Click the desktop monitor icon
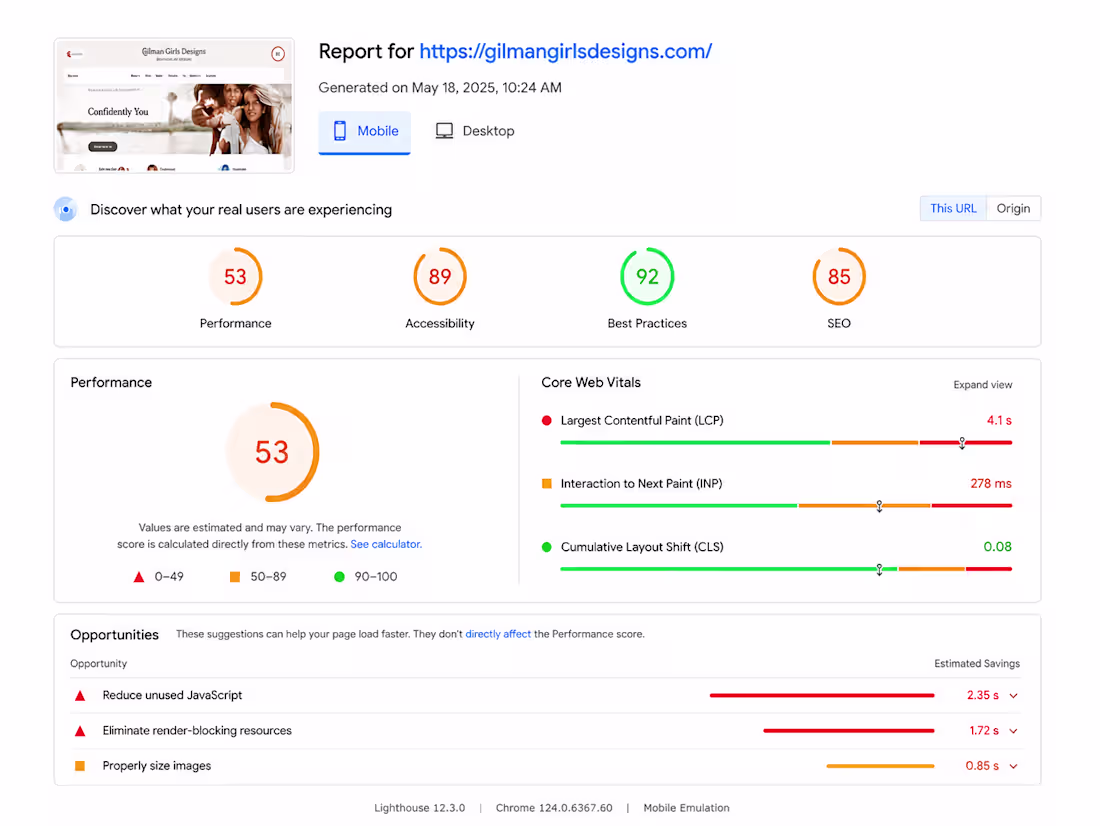Image resolution: width=1100 pixels, height=826 pixels. click(x=444, y=131)
